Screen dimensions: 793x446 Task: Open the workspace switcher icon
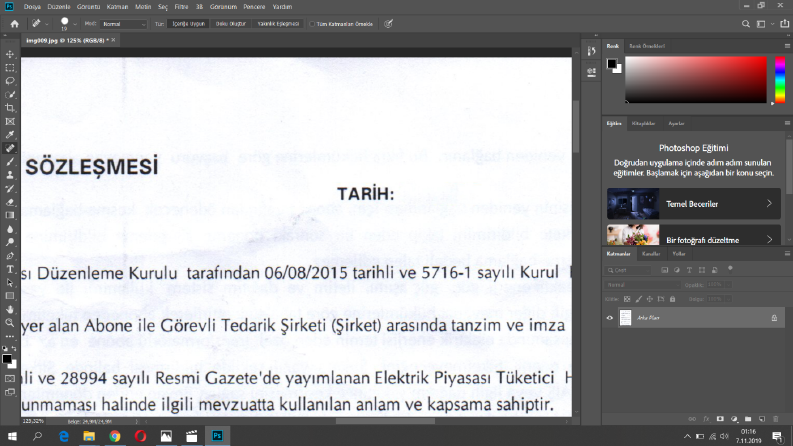tap(761, 24)
